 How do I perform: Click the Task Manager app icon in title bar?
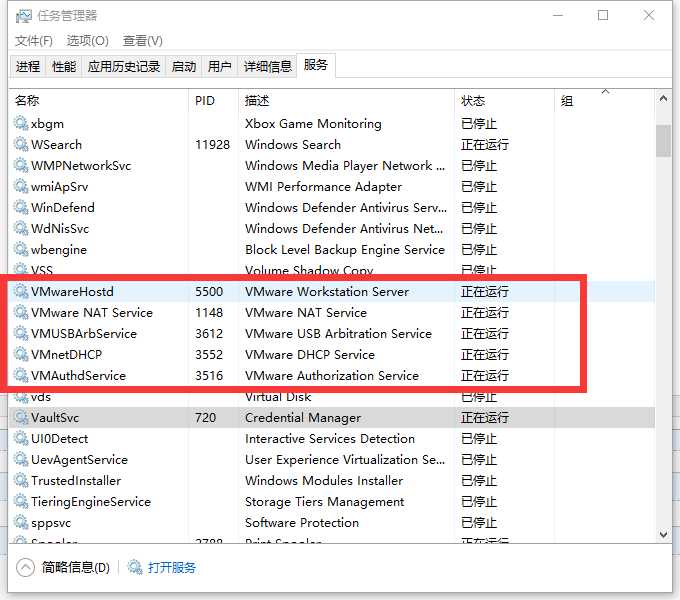tap(23, 16)
